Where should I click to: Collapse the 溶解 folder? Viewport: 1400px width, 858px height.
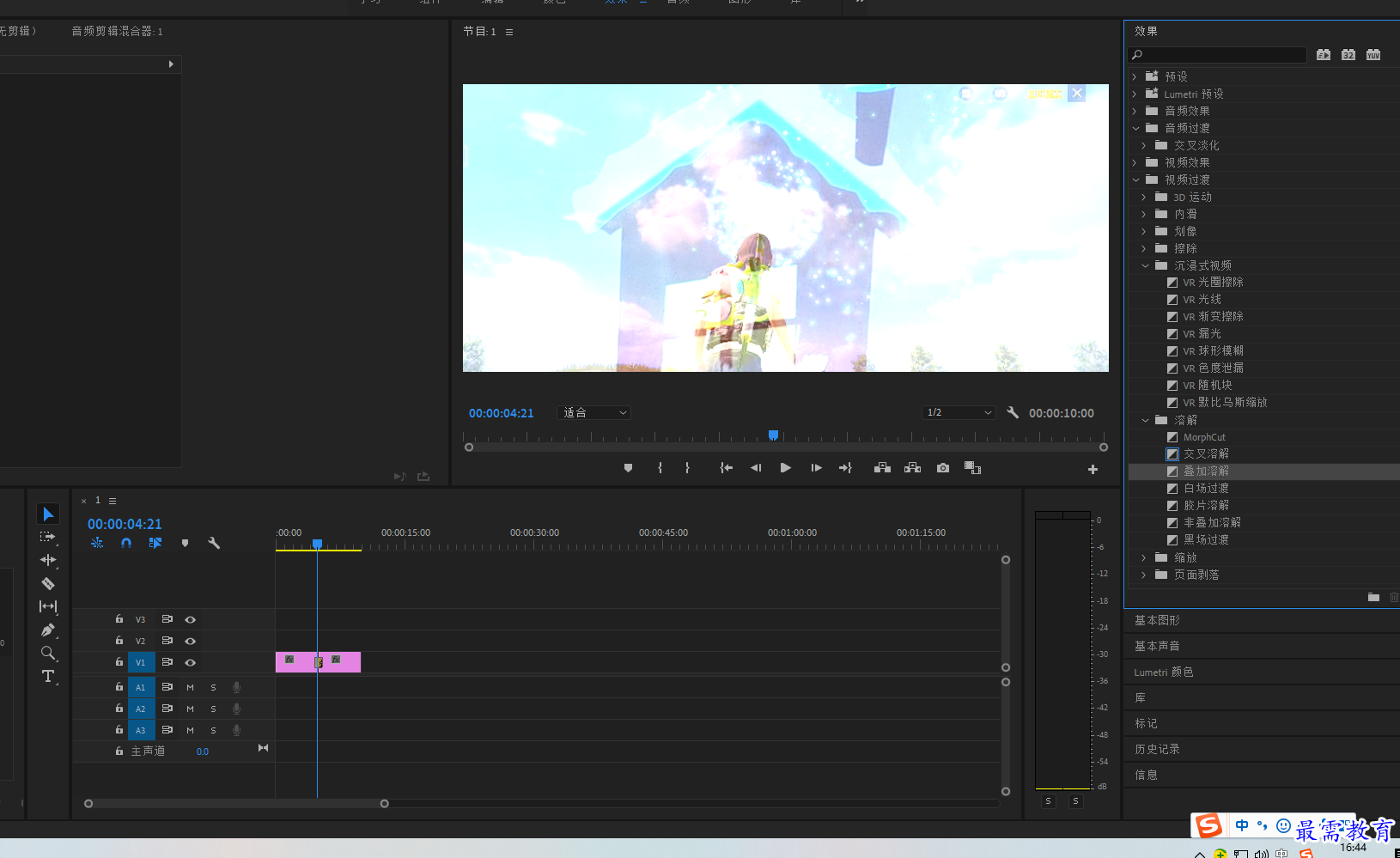click(x=1145, y=420)
